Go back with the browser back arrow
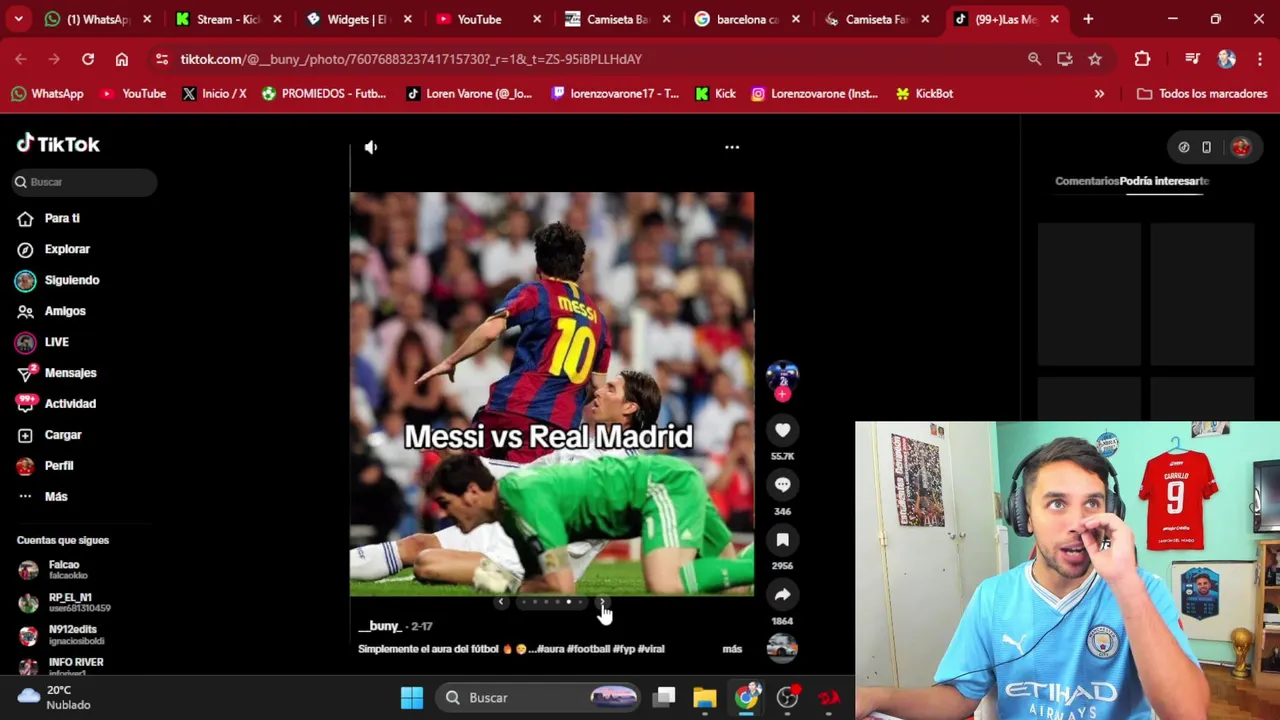 21,59
